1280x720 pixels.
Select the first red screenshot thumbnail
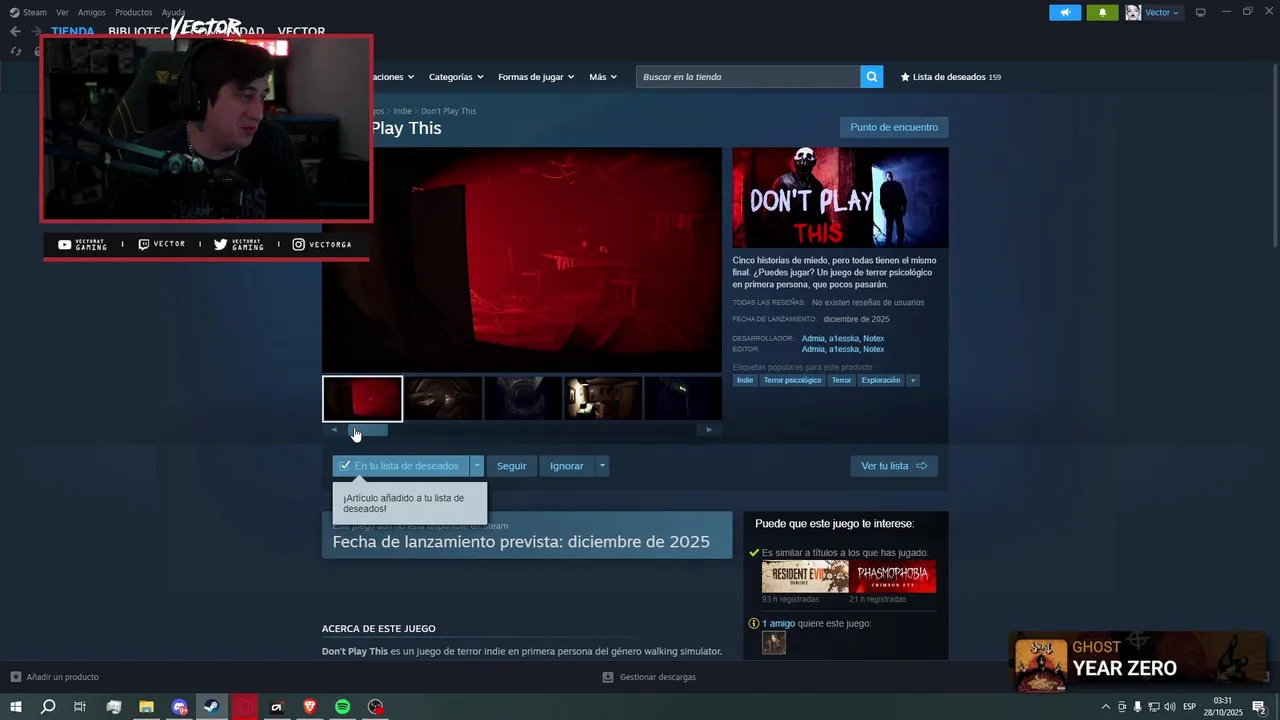pos(362,399)
